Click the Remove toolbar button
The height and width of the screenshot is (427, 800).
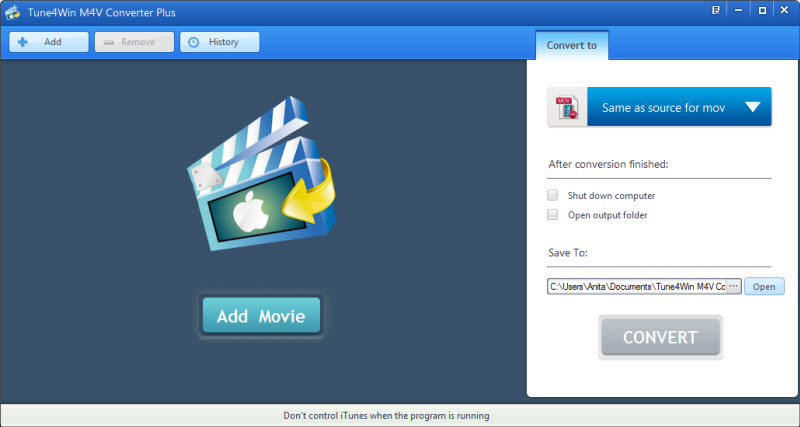[x=134, y=42]
